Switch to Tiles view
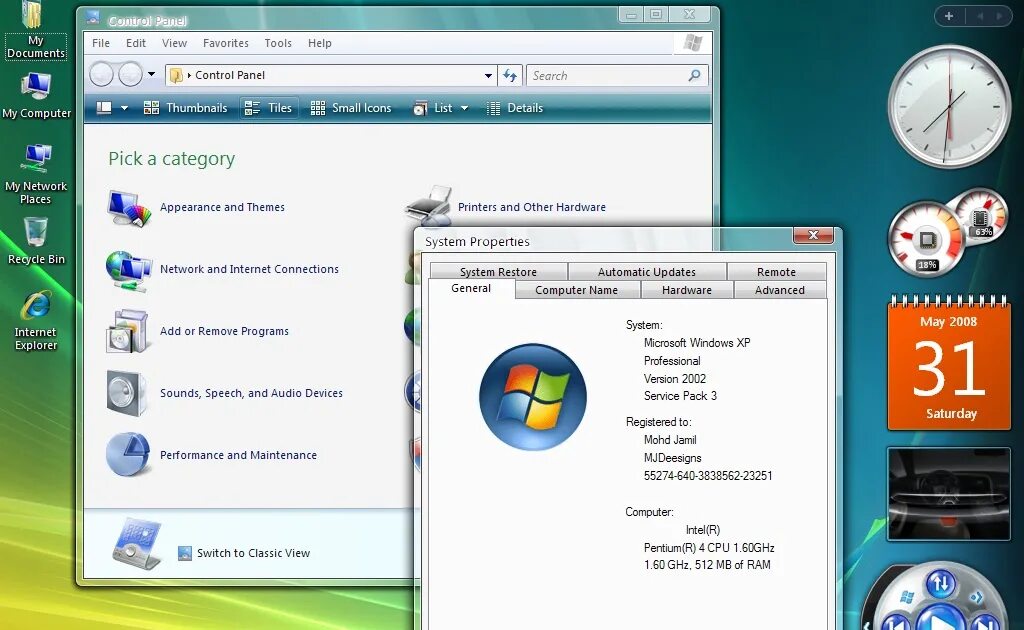Viewport: 1024px width, 630px height. pos(268,107)
